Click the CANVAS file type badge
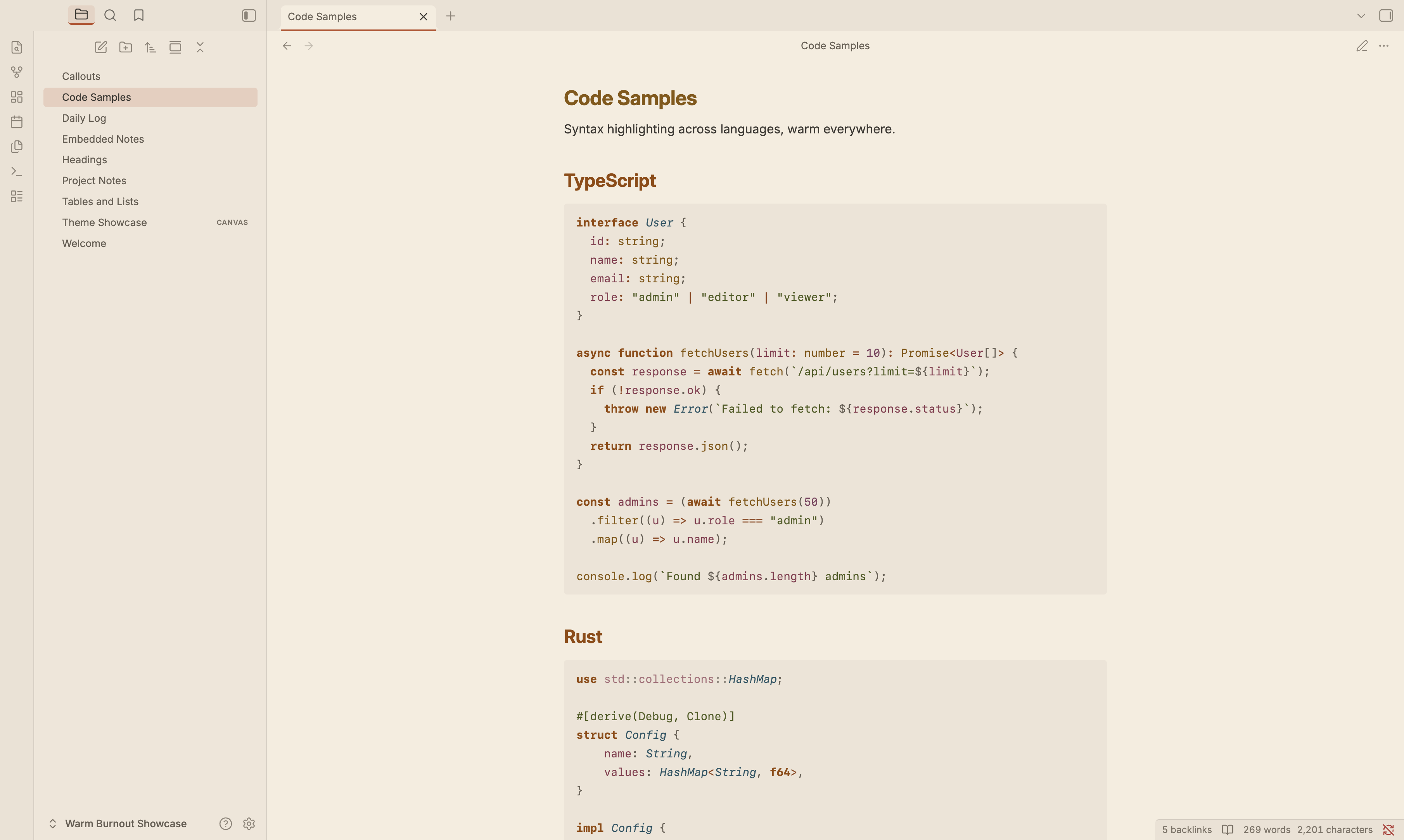1404x840 pixels. pos(232,223)
